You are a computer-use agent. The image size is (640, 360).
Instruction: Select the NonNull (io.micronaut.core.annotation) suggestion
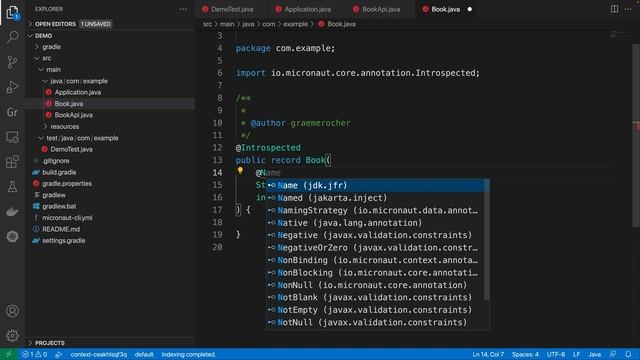coord(376,285)
